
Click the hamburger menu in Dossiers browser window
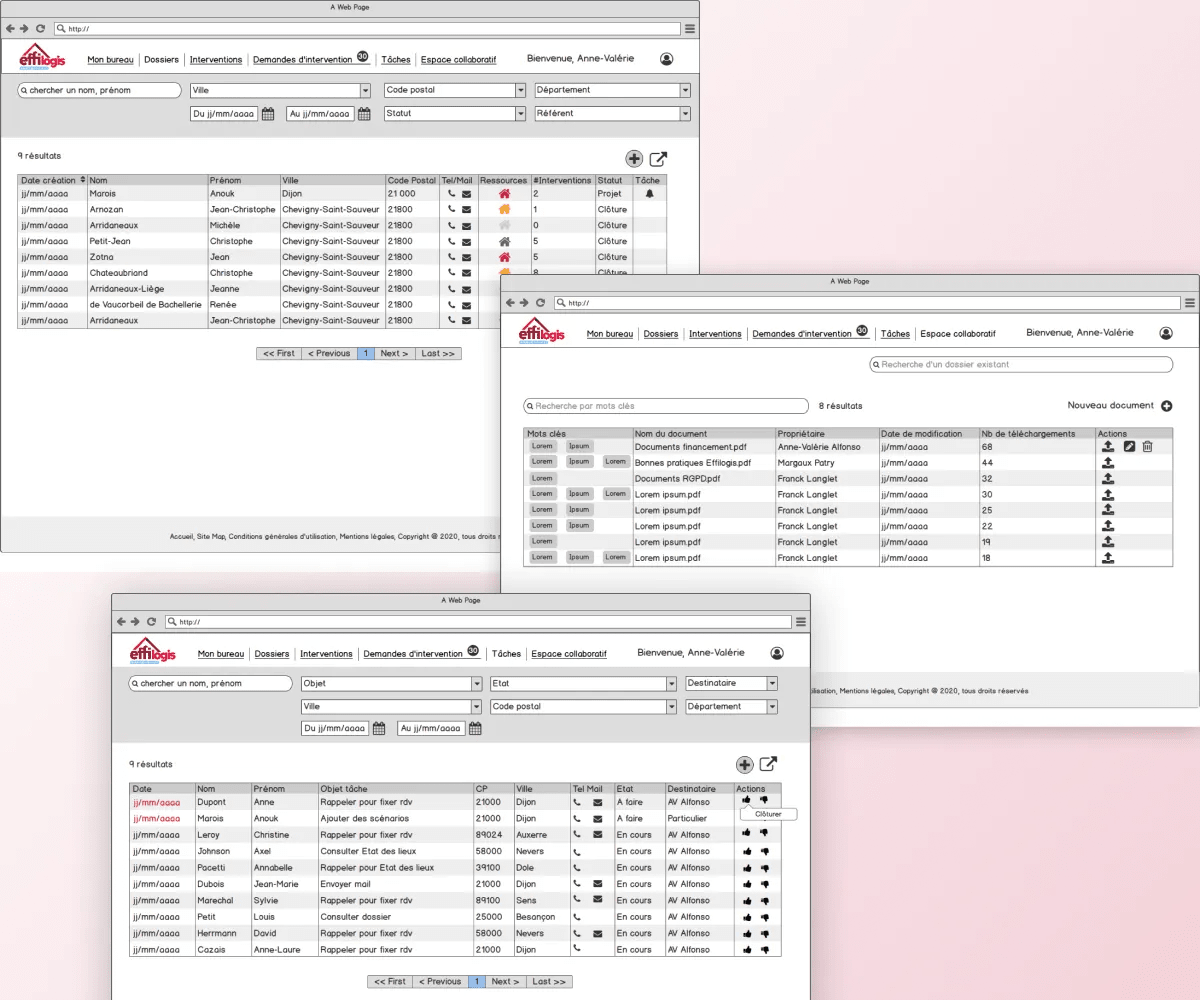click(x=690, y=29)
